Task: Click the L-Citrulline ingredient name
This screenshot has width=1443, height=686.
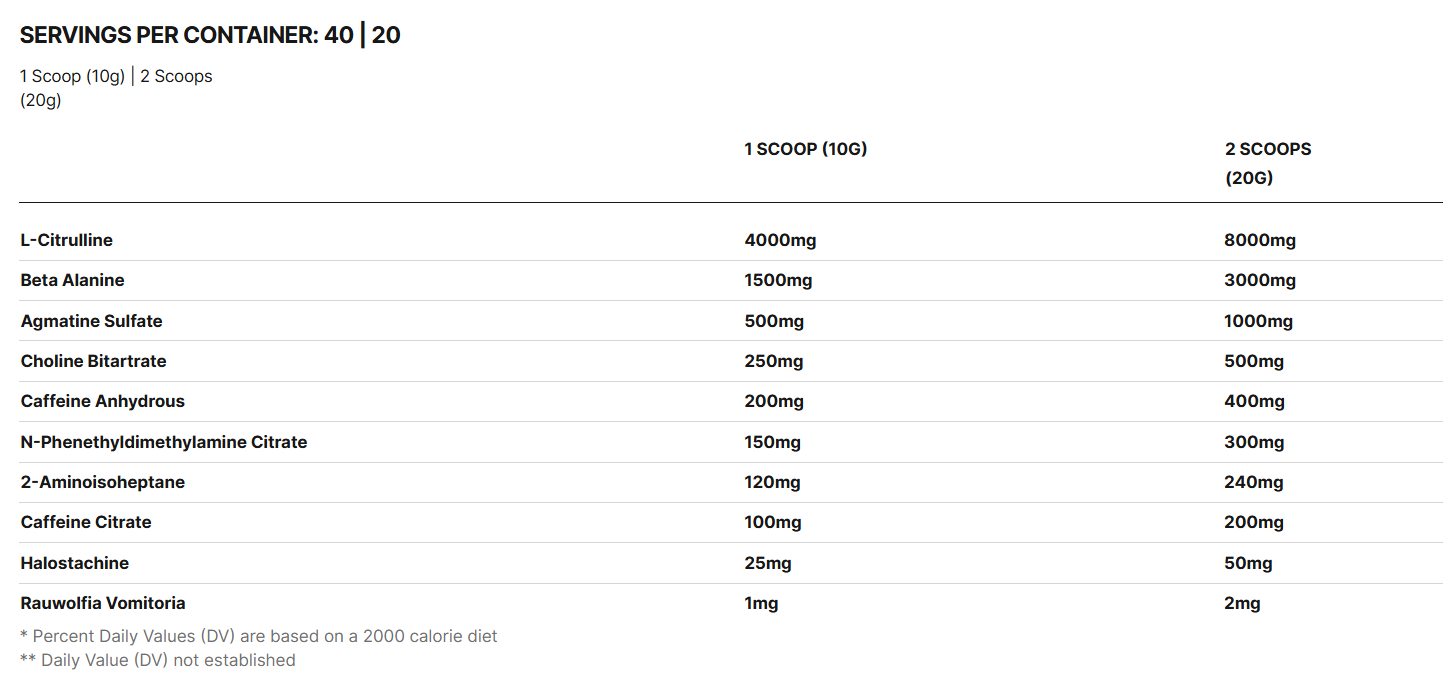Action: pyautogui.click(x=66, y=240)
